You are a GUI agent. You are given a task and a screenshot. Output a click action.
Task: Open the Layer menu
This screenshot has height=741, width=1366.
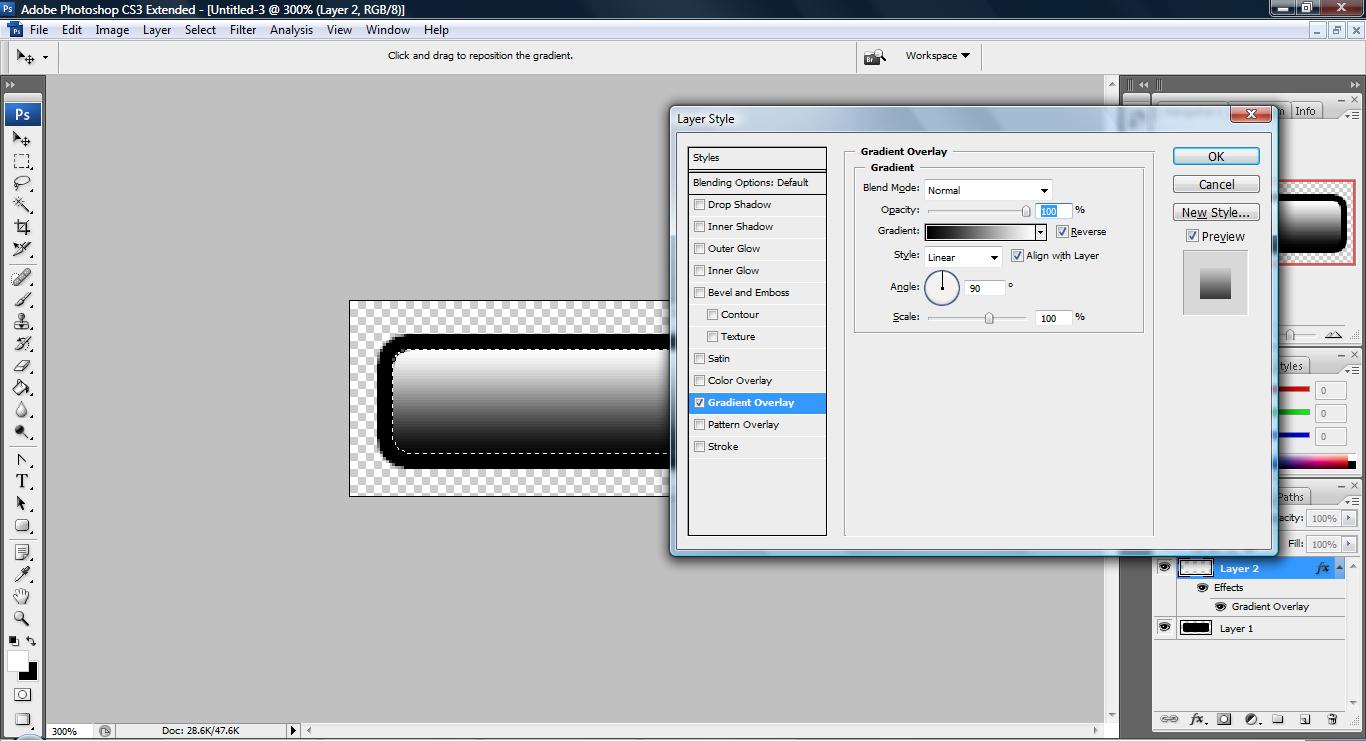tap(157, 30)
